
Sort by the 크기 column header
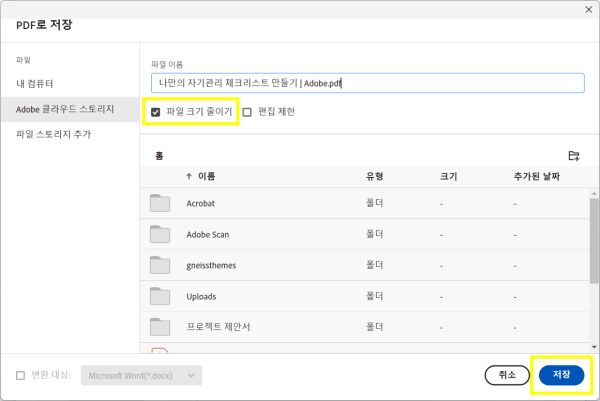(448, 176)
